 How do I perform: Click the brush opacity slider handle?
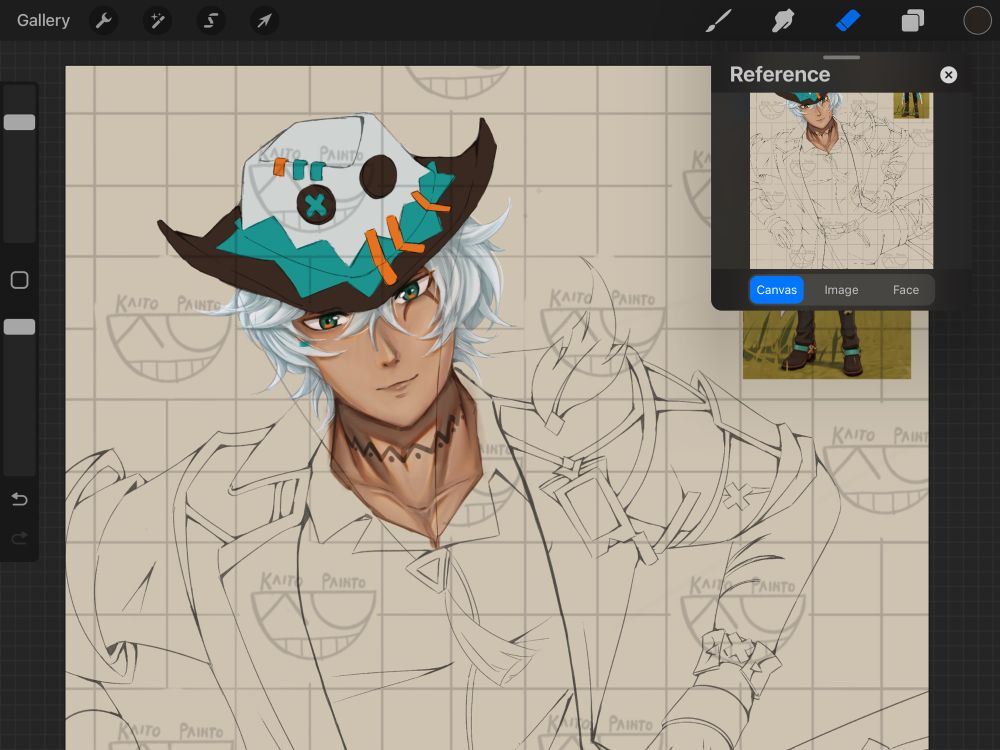[x=19, y=327]
